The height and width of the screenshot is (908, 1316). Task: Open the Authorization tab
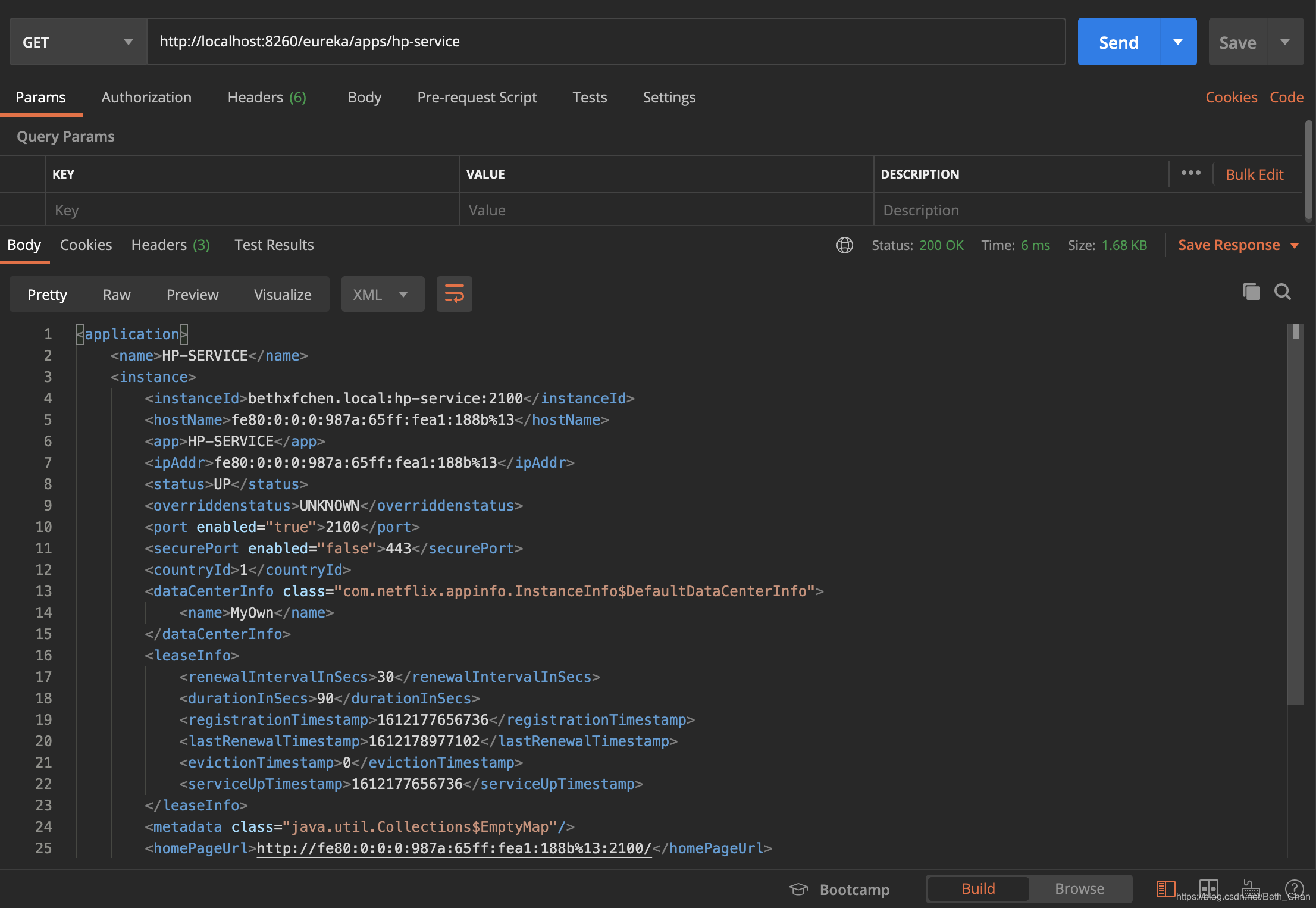146,97
